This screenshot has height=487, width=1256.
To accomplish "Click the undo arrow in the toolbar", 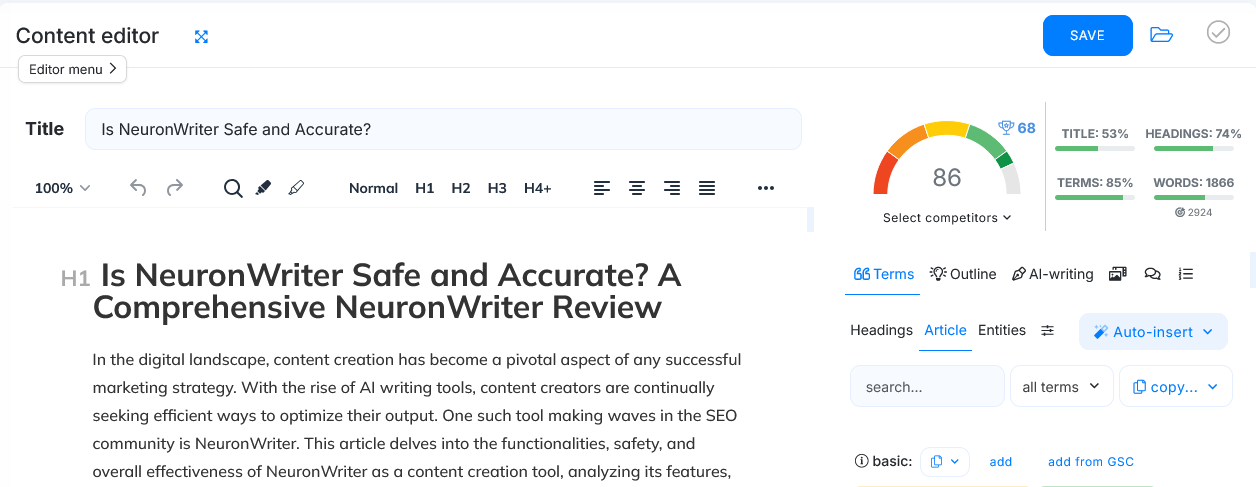I will [x=138, y=188].
